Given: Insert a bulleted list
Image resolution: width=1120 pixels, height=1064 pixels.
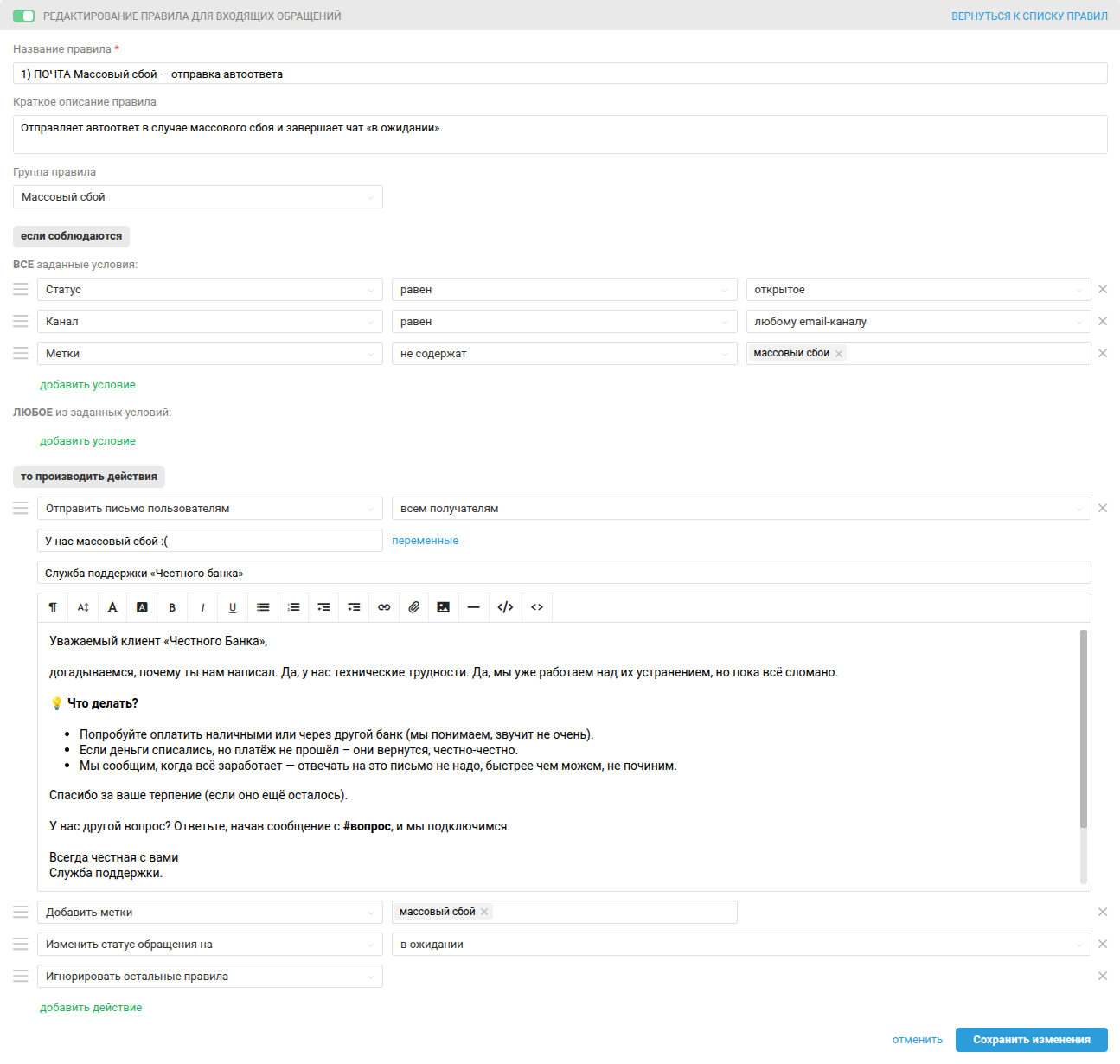Looking at the screenshot, I should (x=263, y=607).
